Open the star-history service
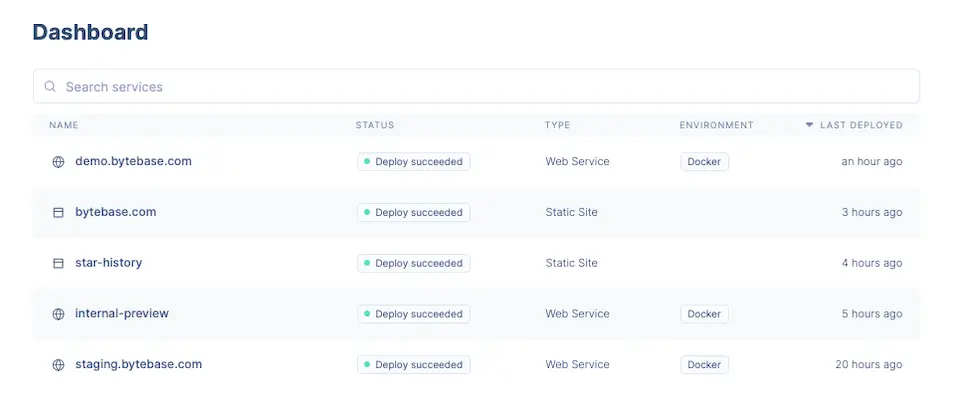The height and width of the screenshot is (420, 960). (108, 263)
